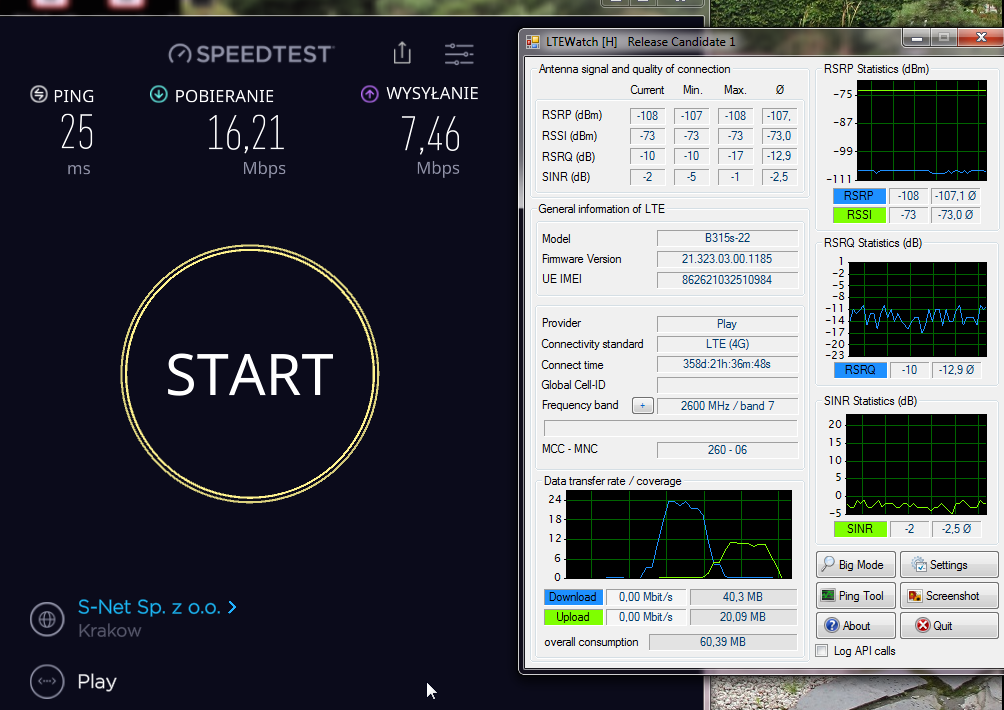
Task: Open Speedtest settings sliders icon
Action: tap(459, 54)
